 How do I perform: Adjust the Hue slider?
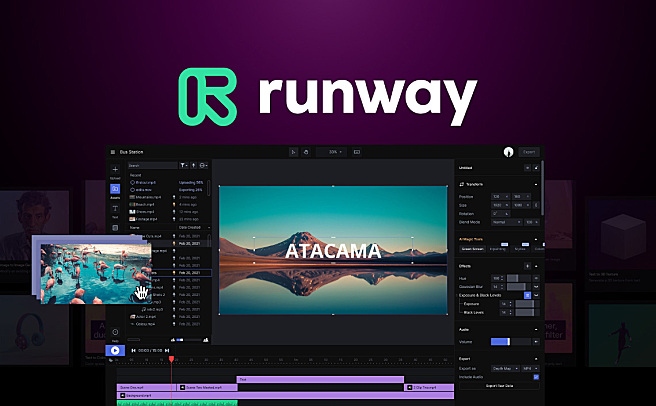click(519, 278)
